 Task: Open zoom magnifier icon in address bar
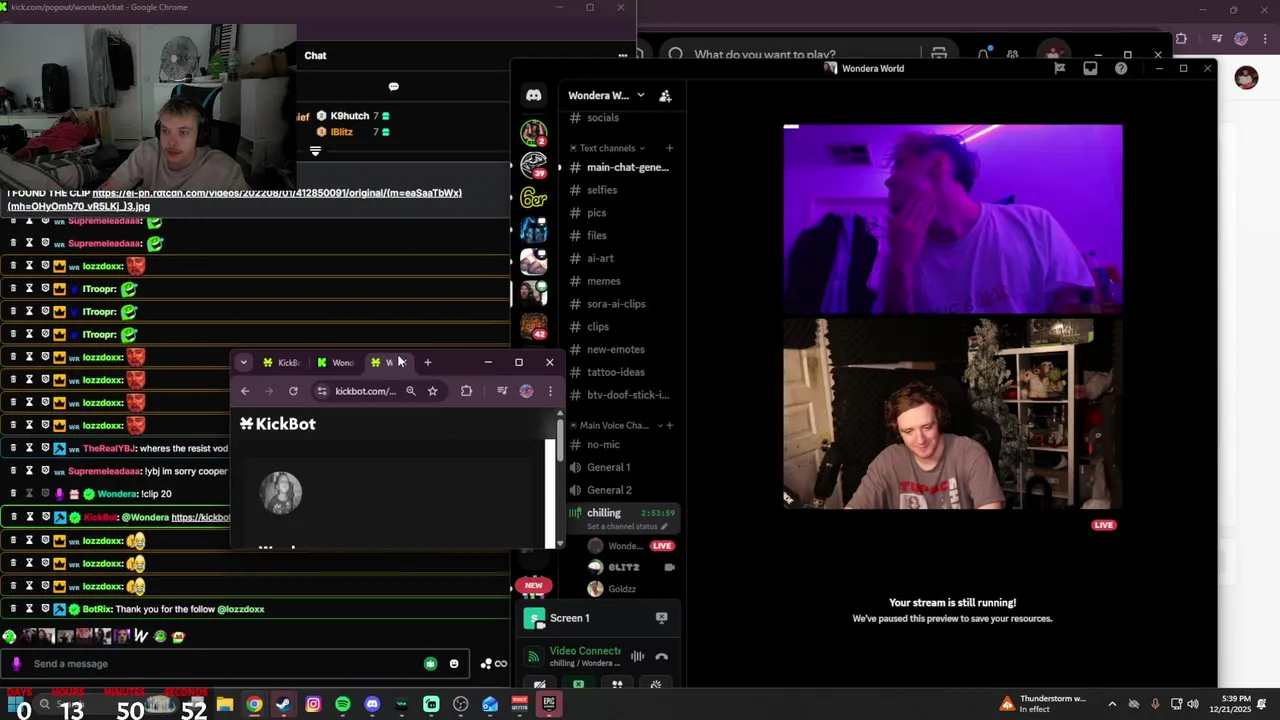point(410,391)
